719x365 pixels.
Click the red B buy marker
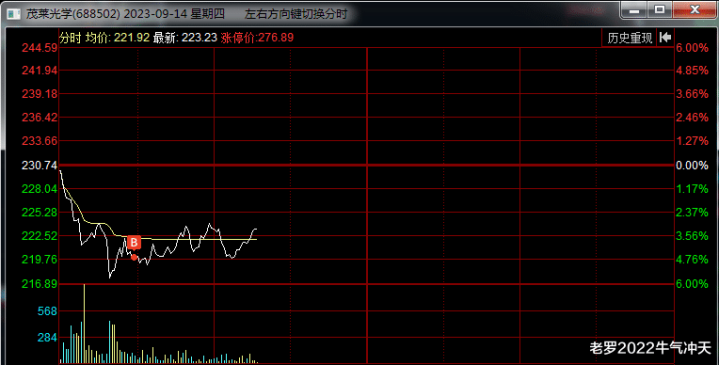(133, 242)
